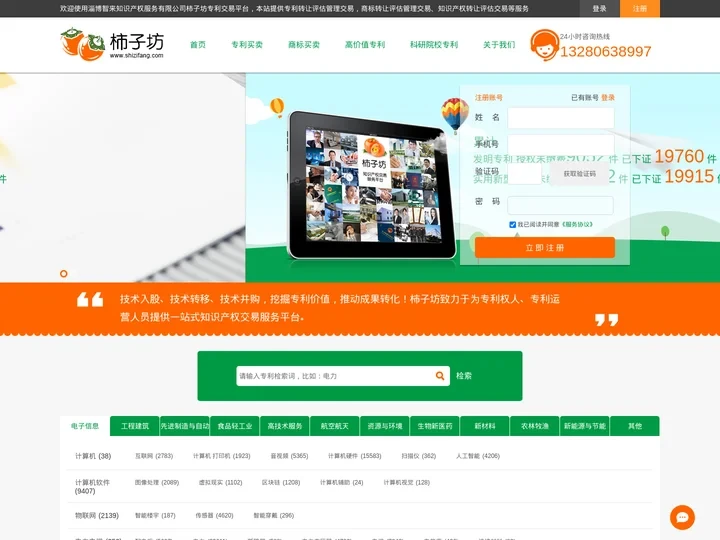
Task: Click the 检索 search button
Action: (x=464, y=376)
